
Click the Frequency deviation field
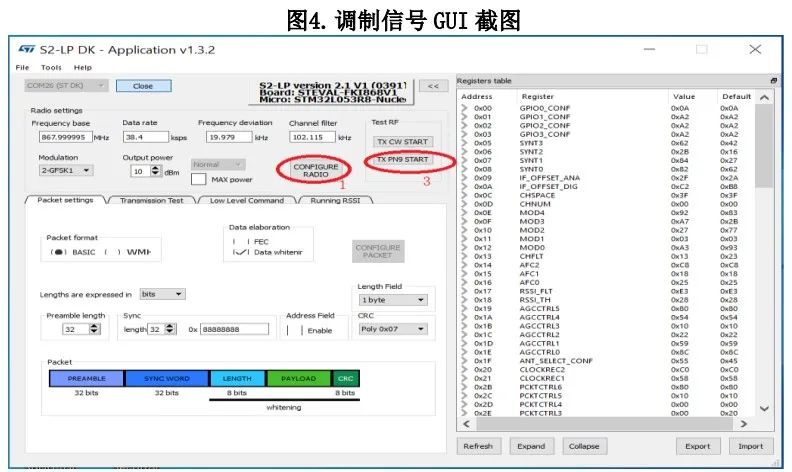click(x=229, y=137)
